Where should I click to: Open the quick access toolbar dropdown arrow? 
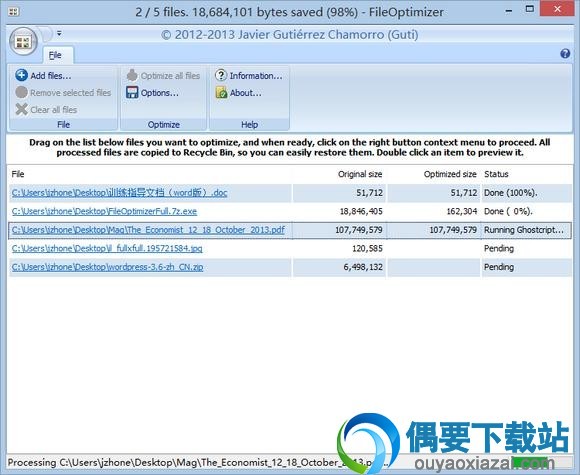(59, 34)
